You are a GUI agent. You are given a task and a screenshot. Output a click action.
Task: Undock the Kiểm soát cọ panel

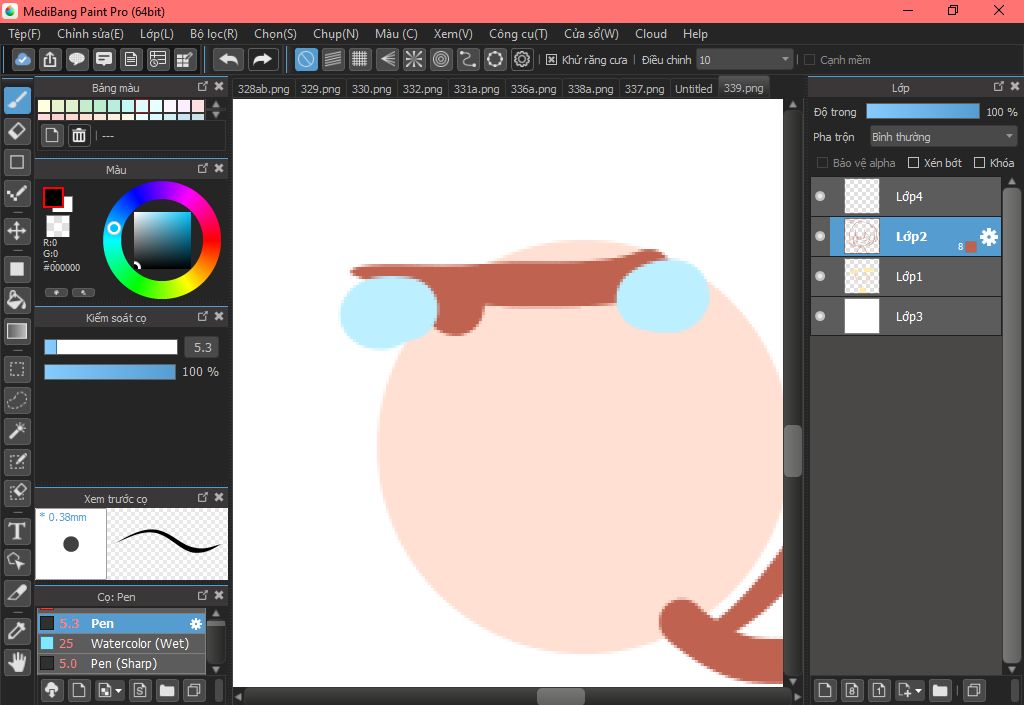pyautogui.click(x=202, y=316)
